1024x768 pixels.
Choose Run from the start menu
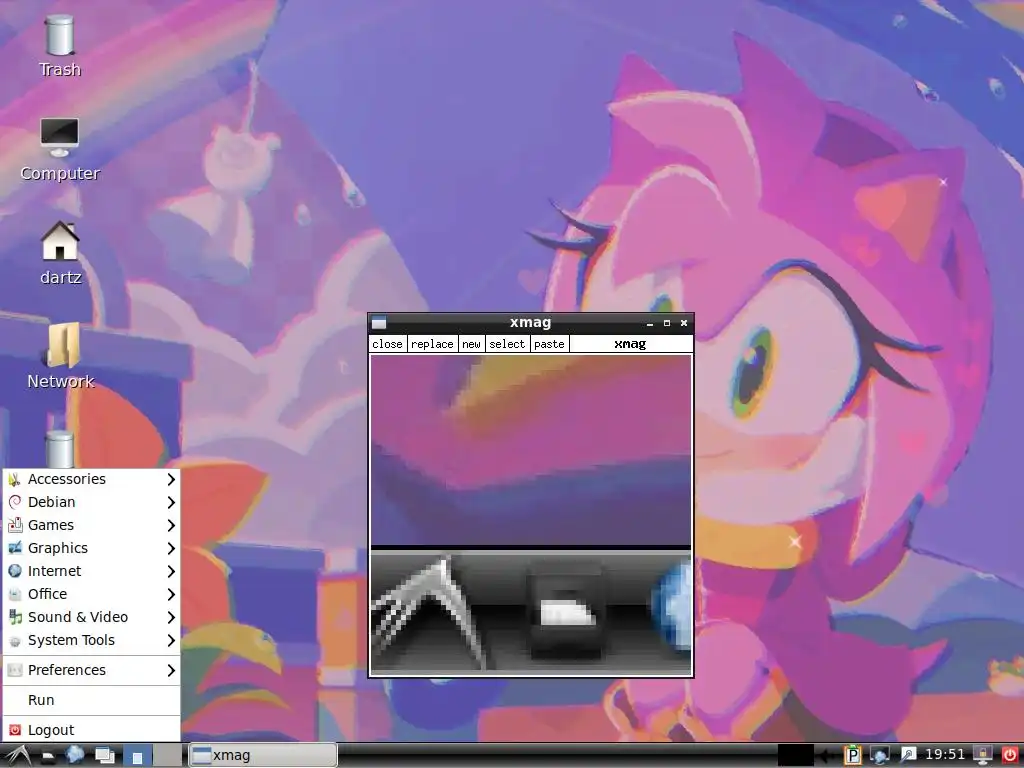[x=91, y=700]
